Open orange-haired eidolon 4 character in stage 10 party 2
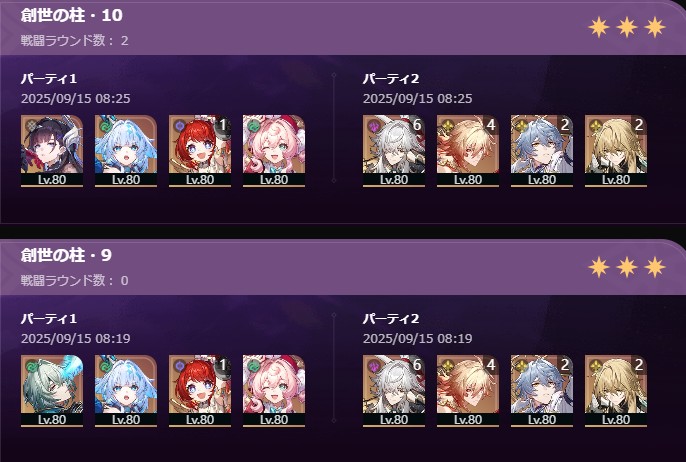 [468, 151]
